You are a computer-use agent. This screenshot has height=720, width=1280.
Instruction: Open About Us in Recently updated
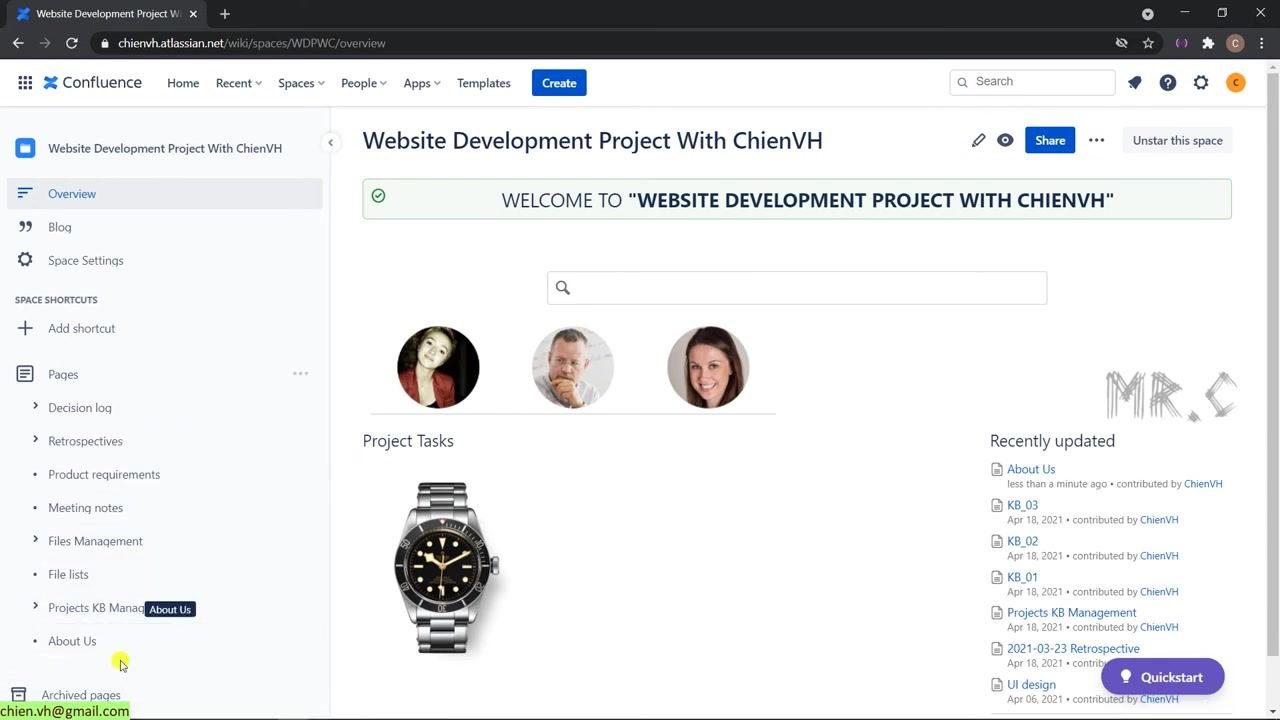point(1031,469)
